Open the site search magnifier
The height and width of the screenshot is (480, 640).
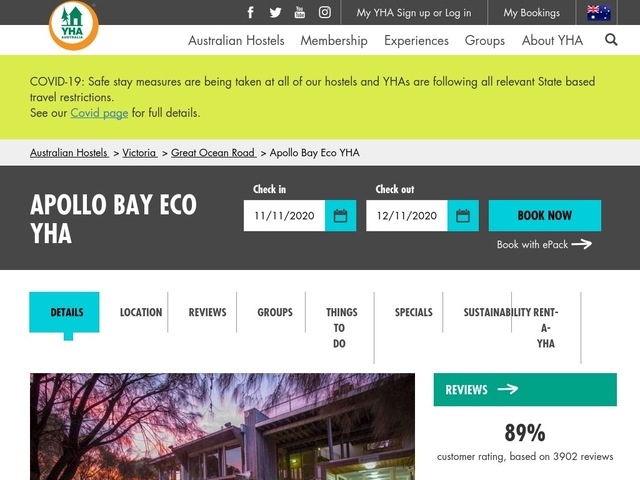tap(611, 40)
